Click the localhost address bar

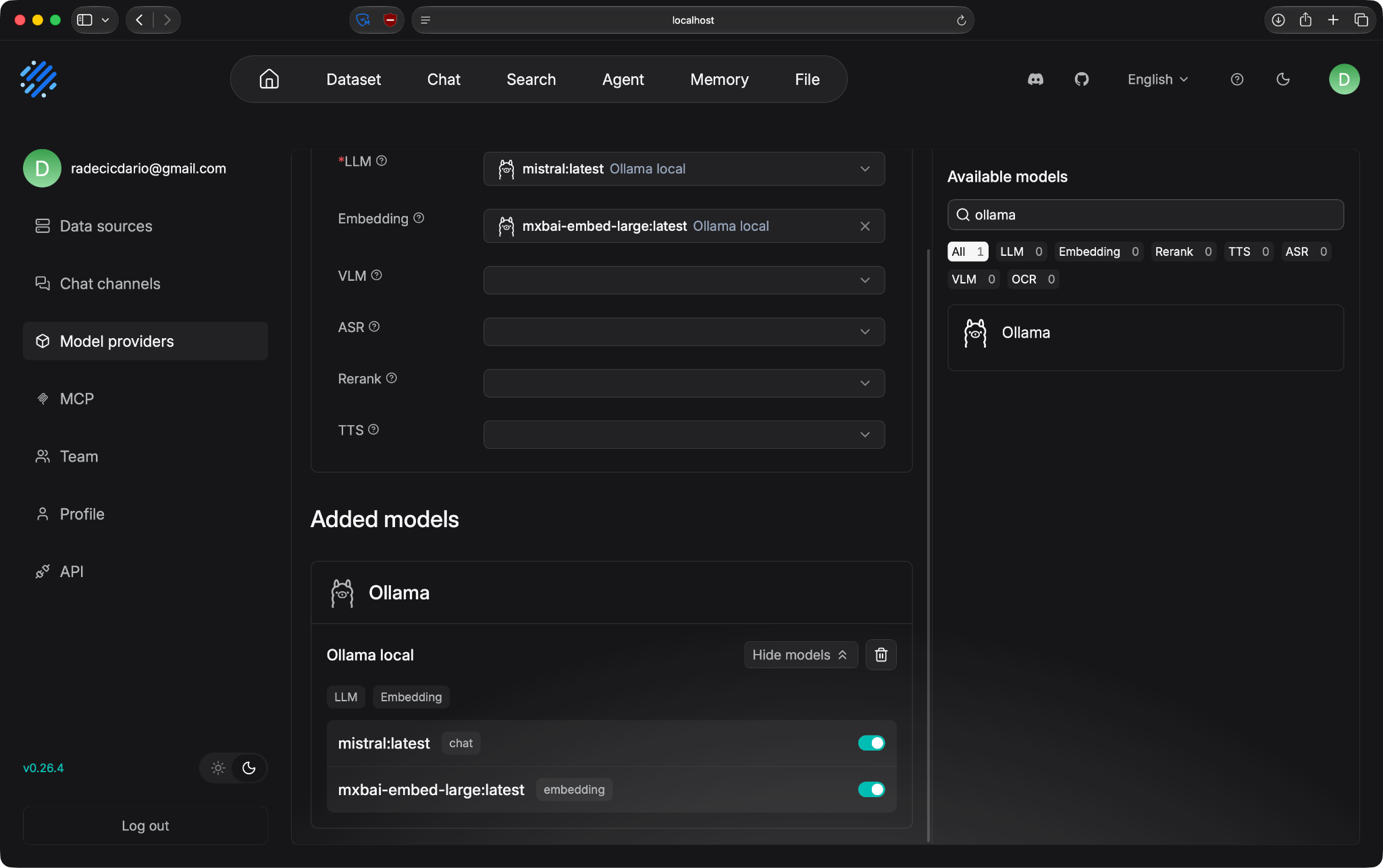click(692, 20)
